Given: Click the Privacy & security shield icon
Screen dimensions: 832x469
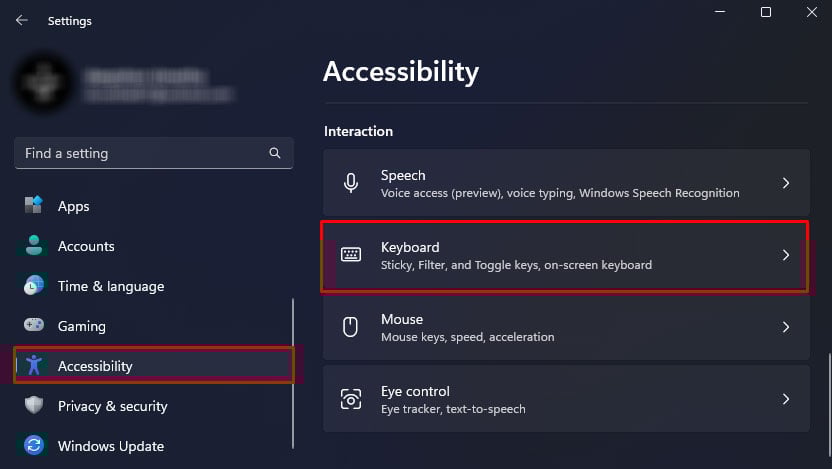Looking at the screenshot, I should pos(34,406).
